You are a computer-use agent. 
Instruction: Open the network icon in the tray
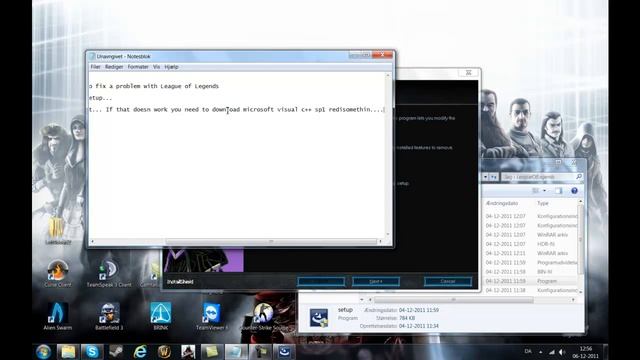click(x=552, y=352)
